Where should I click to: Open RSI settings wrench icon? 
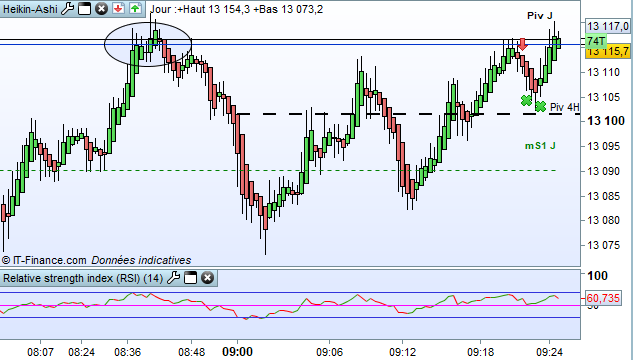point(173,278)
